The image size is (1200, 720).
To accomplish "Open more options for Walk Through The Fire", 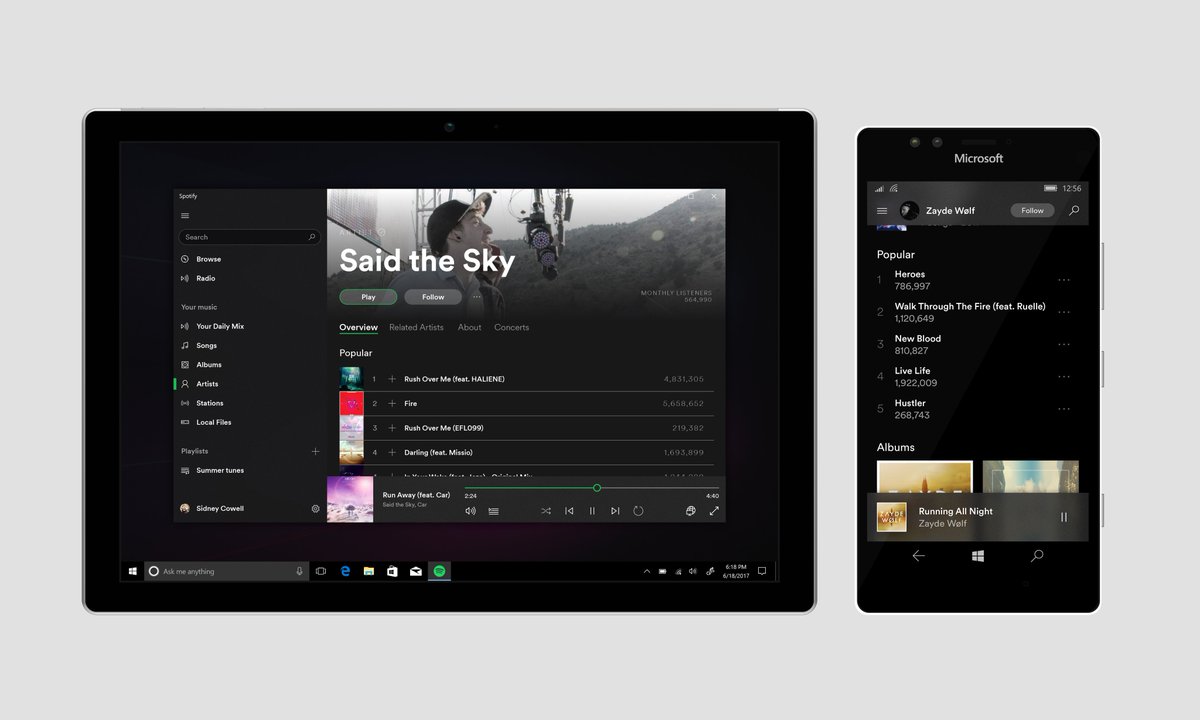I will pos(1064,312).
